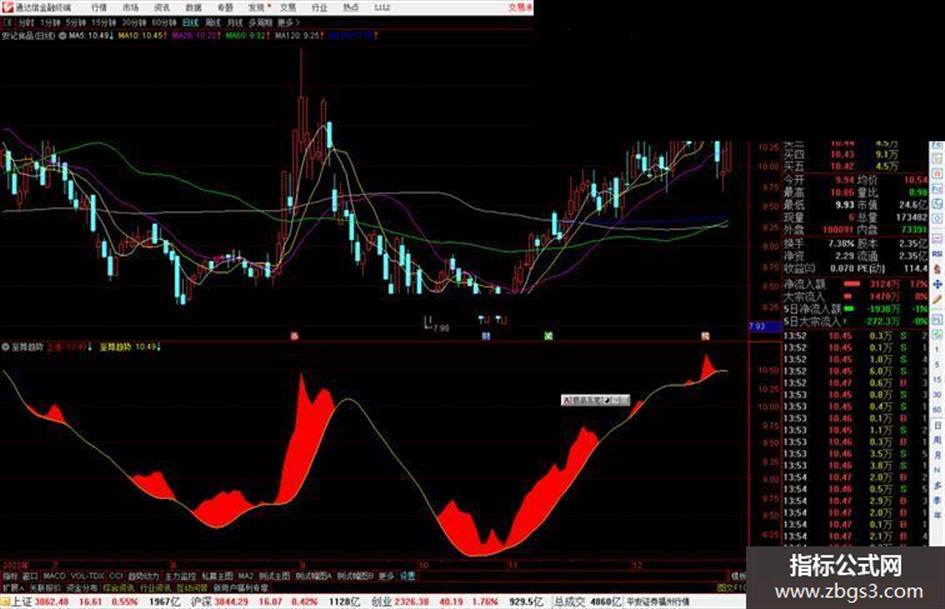This screenshot has width=945, height=609.
Task: Expand the 更多 indicator list
Action: 386,576
